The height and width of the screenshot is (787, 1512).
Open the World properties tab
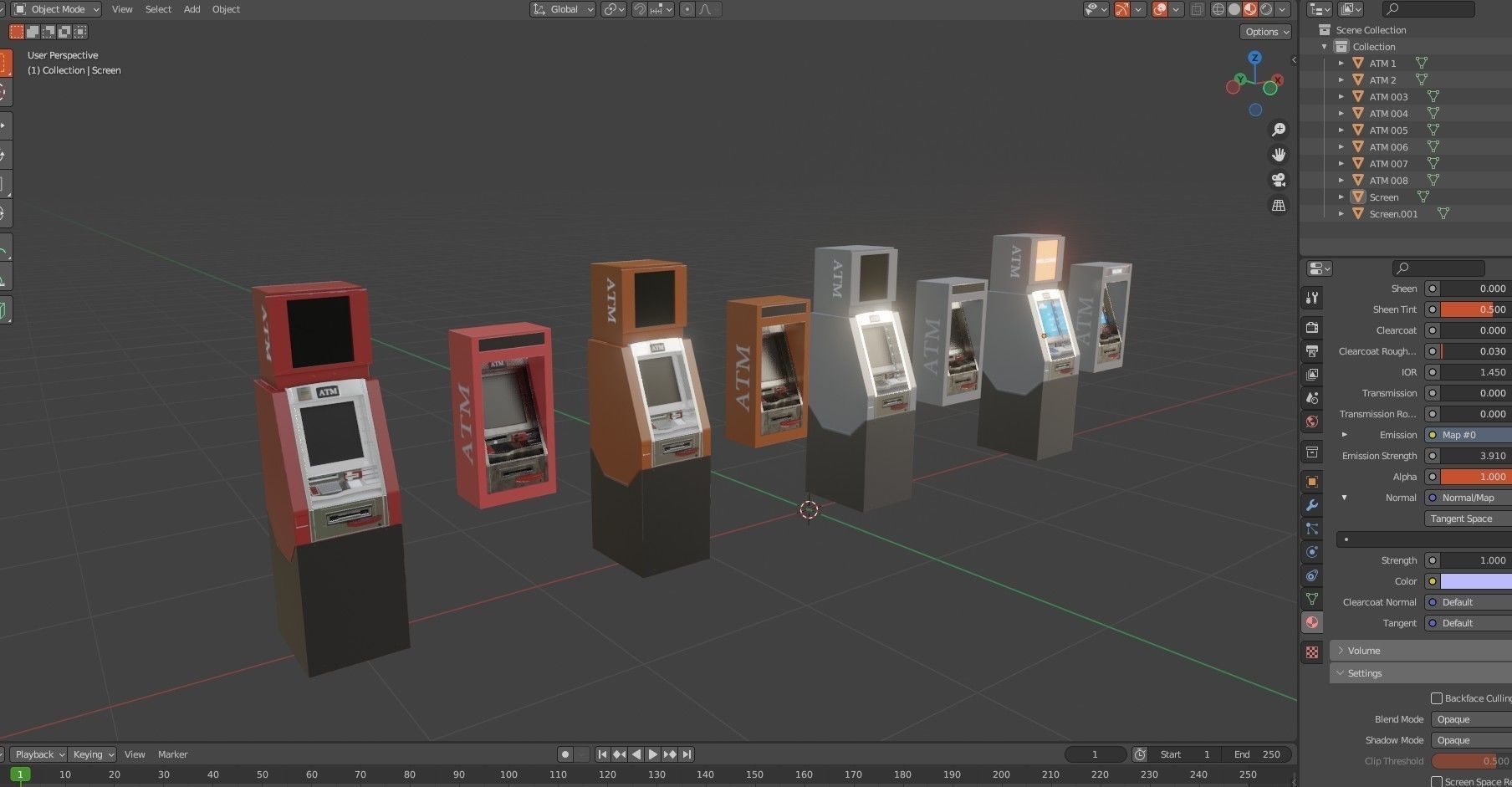pos(1312,422)
